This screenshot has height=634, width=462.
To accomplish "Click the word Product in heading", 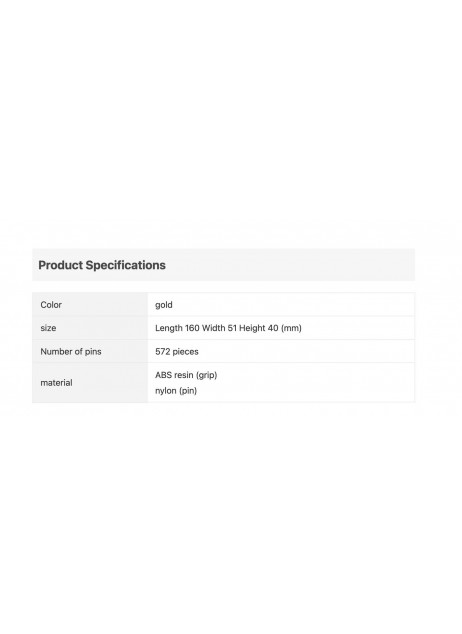I will click(61, 265).
